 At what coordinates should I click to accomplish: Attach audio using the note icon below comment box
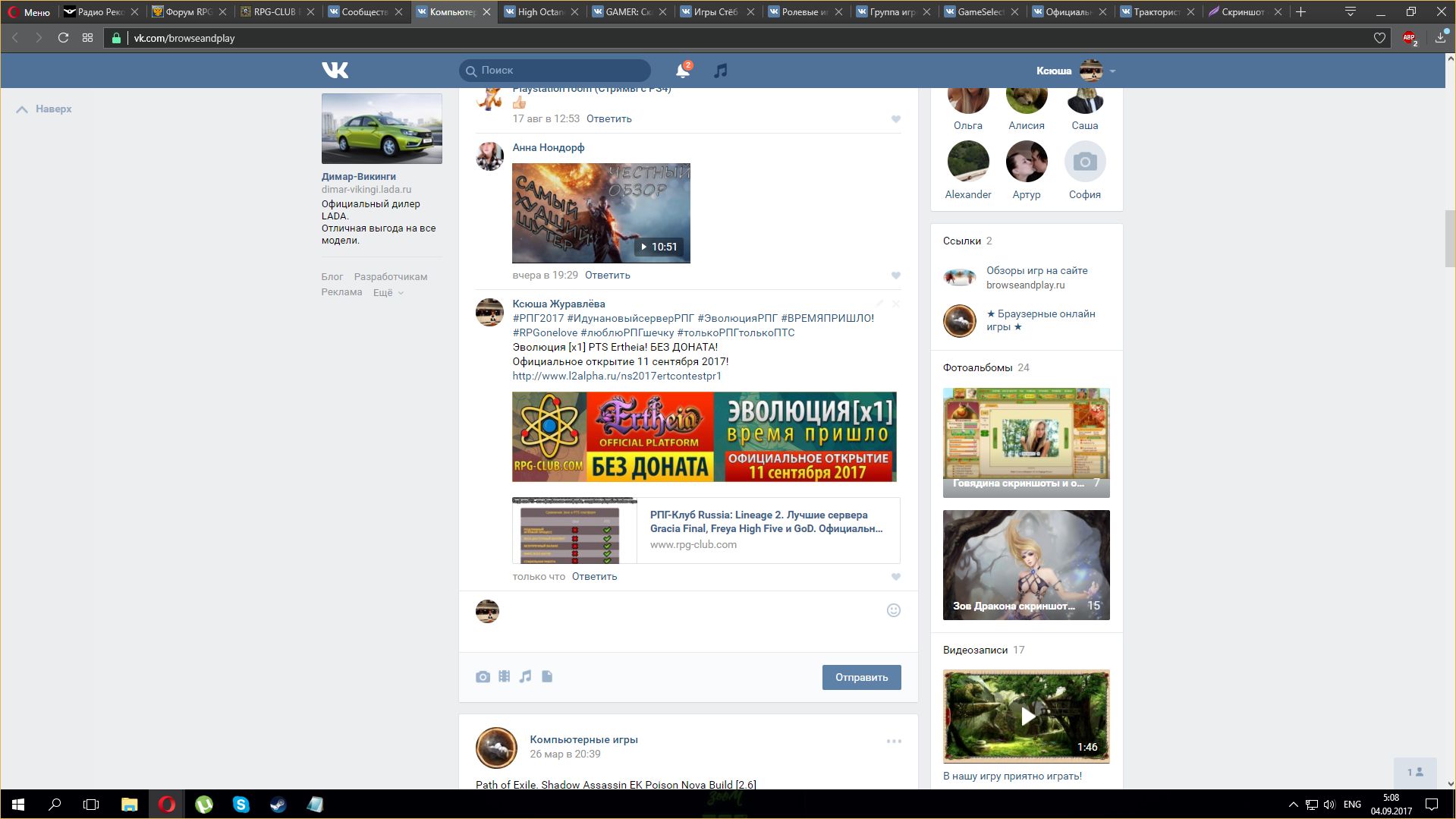click(525, 676)
